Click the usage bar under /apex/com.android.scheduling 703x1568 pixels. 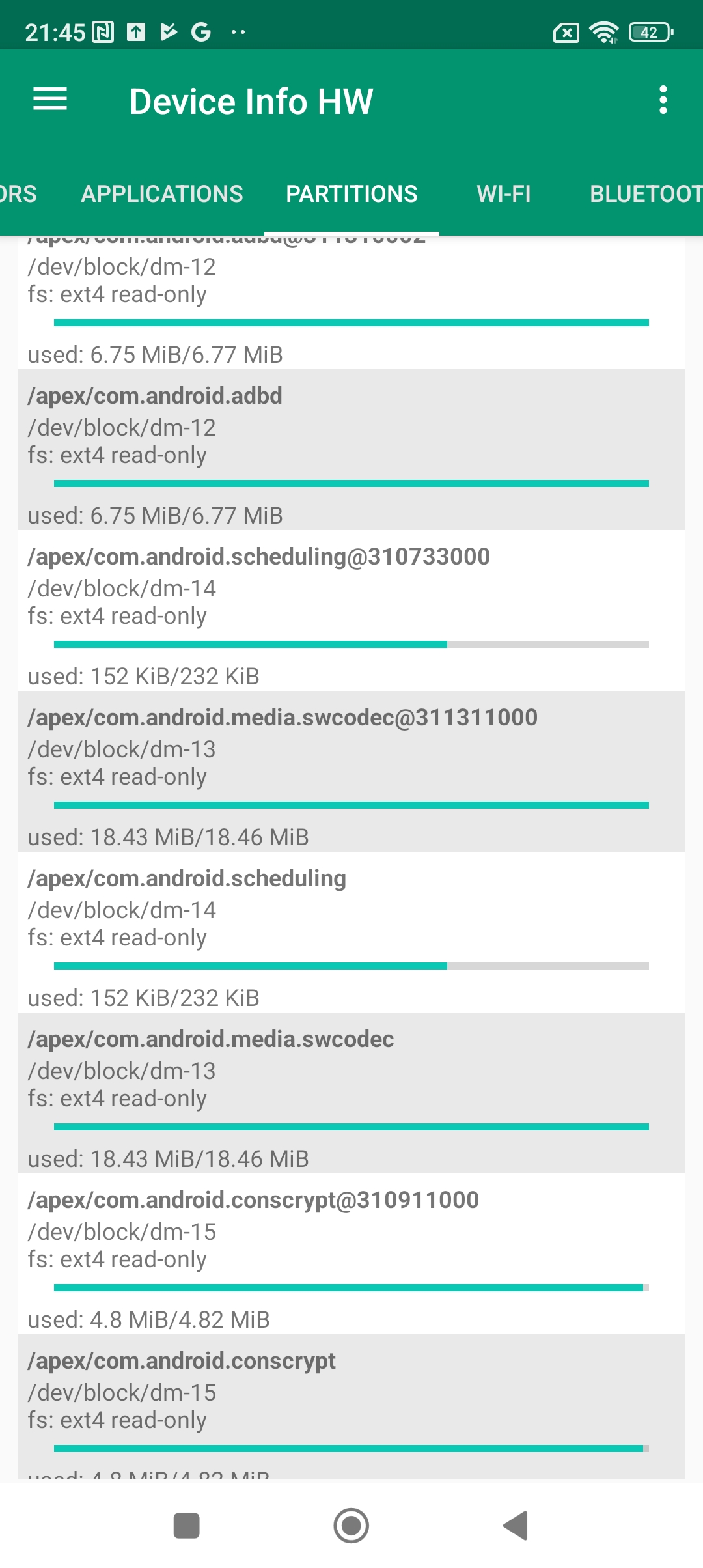[351, 966]
